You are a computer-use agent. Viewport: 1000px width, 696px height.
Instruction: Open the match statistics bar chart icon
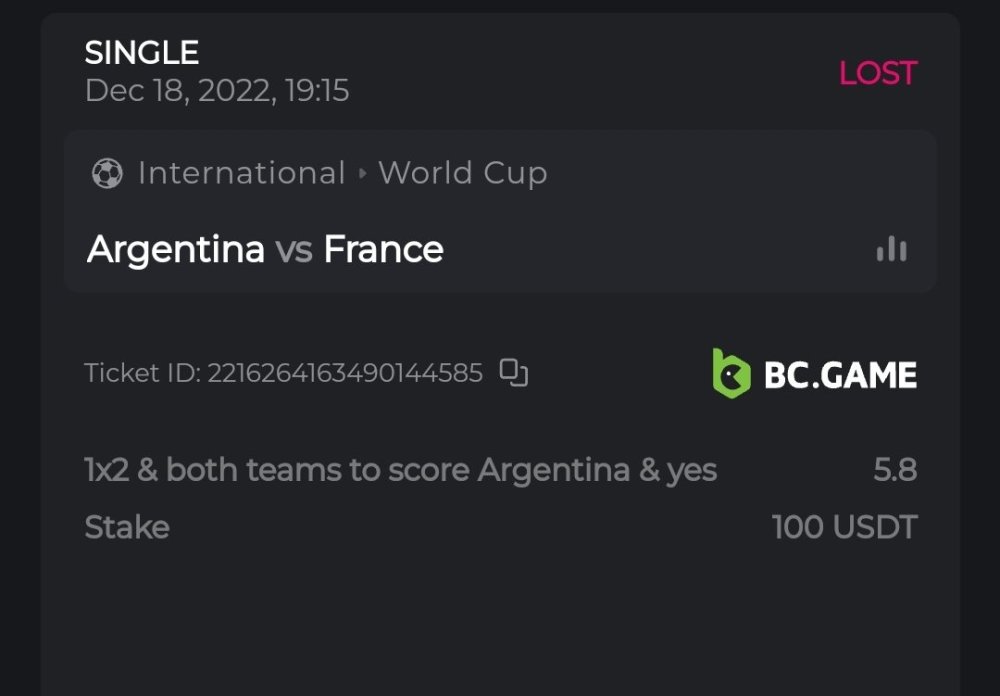pyautogui.click(x=891, y=250)
